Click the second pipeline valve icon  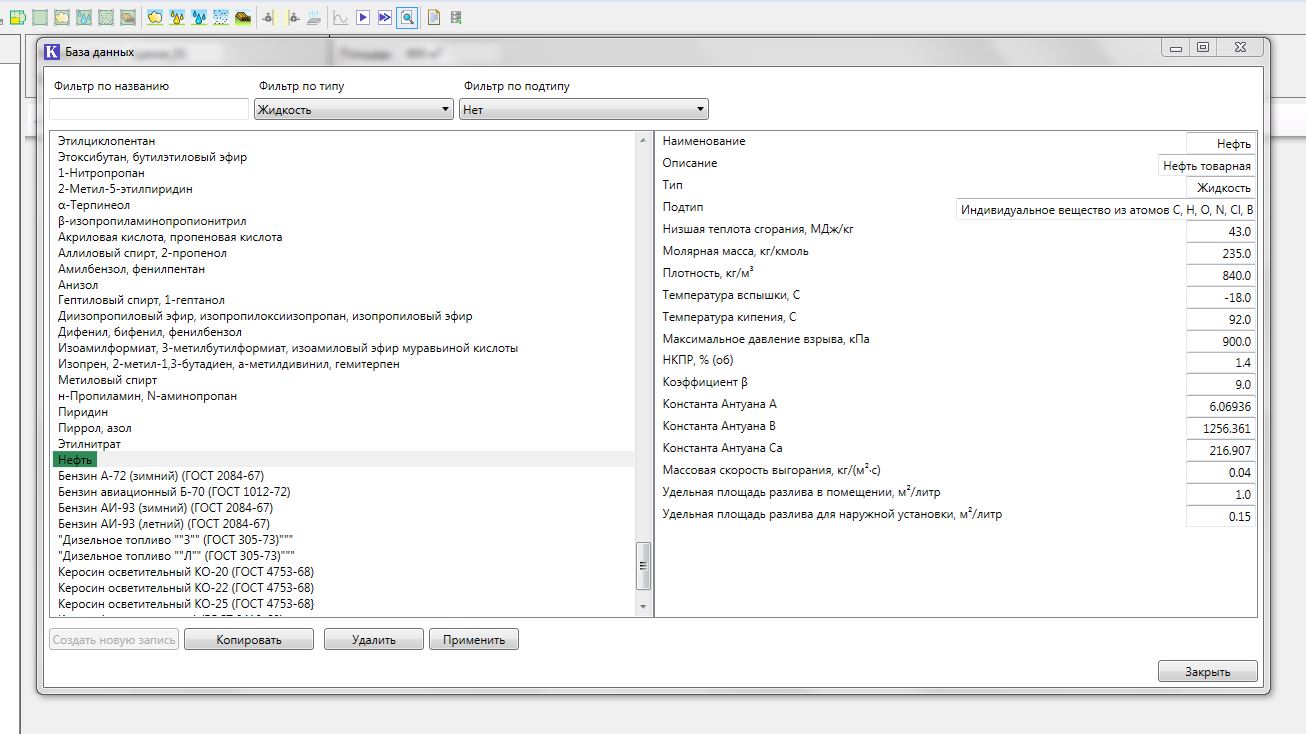293,17
